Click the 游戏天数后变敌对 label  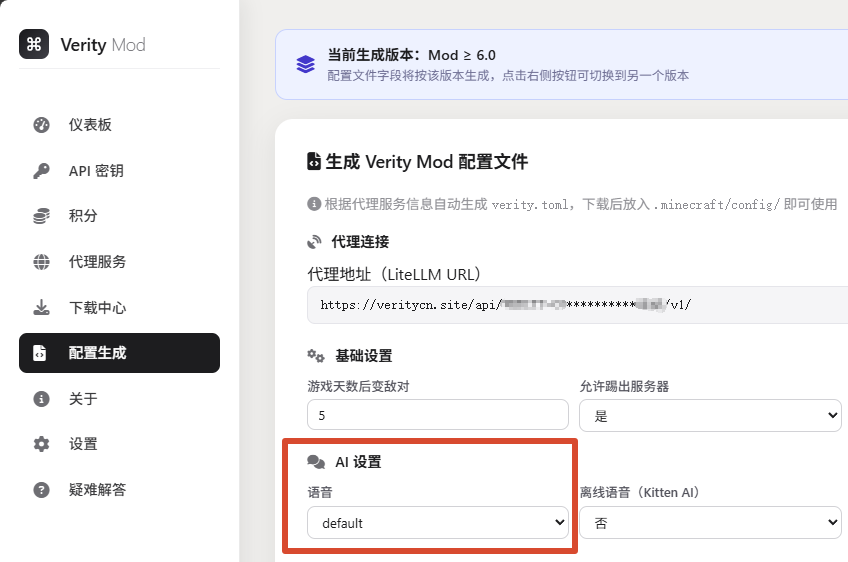(358, 386)
